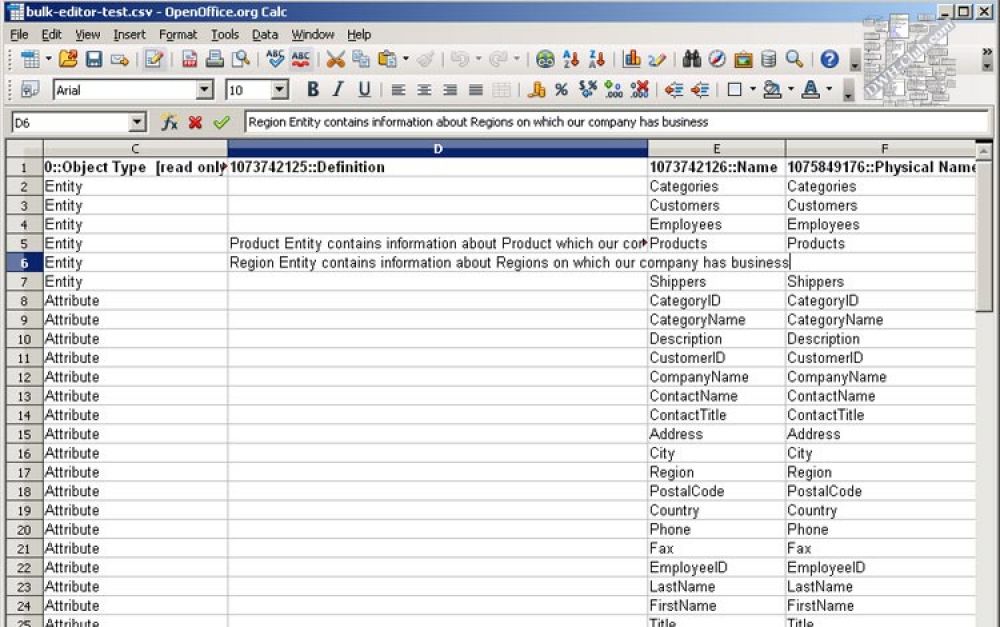Accept cell input with green checkmark
1000x627 pixels.
(221, 122)
